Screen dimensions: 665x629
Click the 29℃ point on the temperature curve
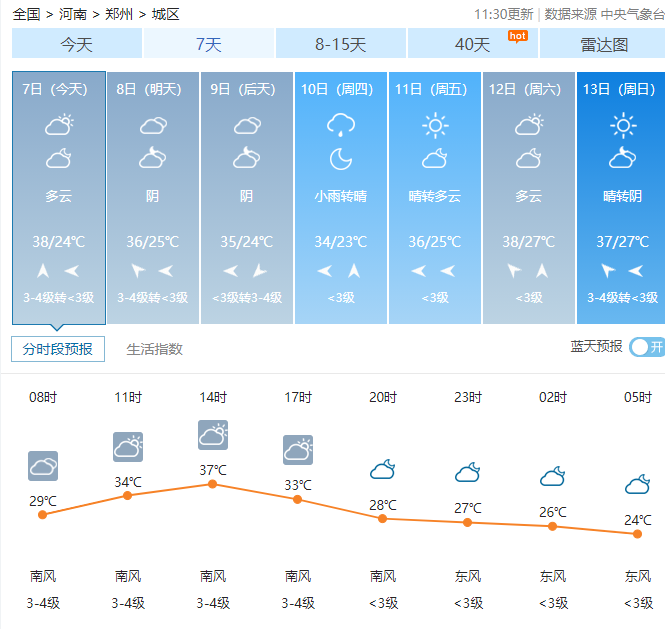pyautogui.click(x=42, y=514)
